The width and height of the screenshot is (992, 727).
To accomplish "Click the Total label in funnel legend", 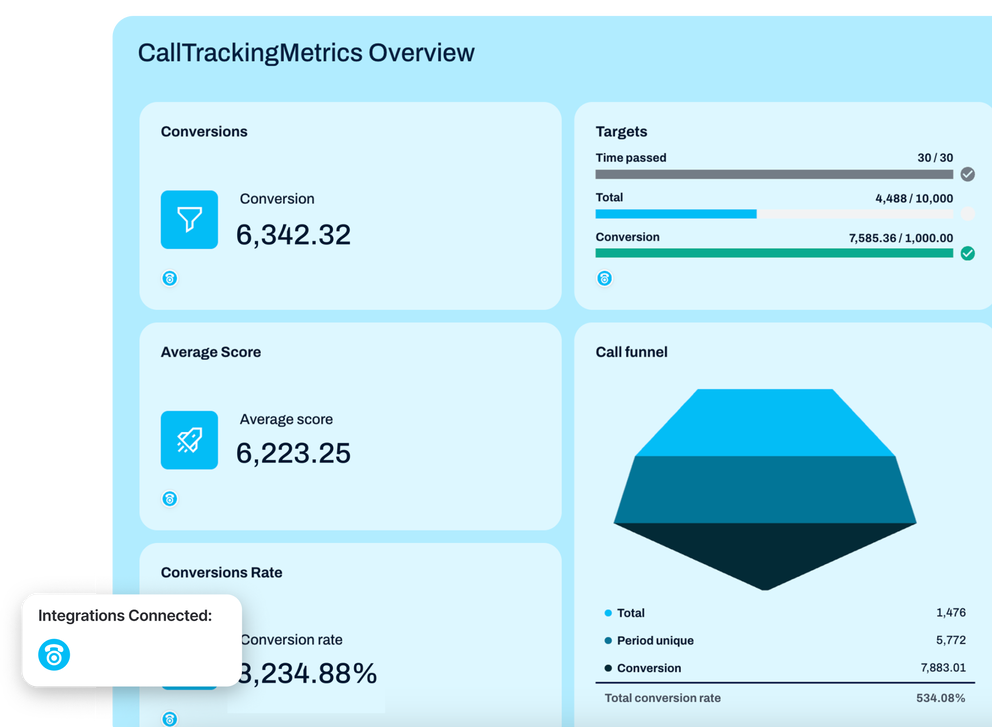I will click(x=631, y=613).
